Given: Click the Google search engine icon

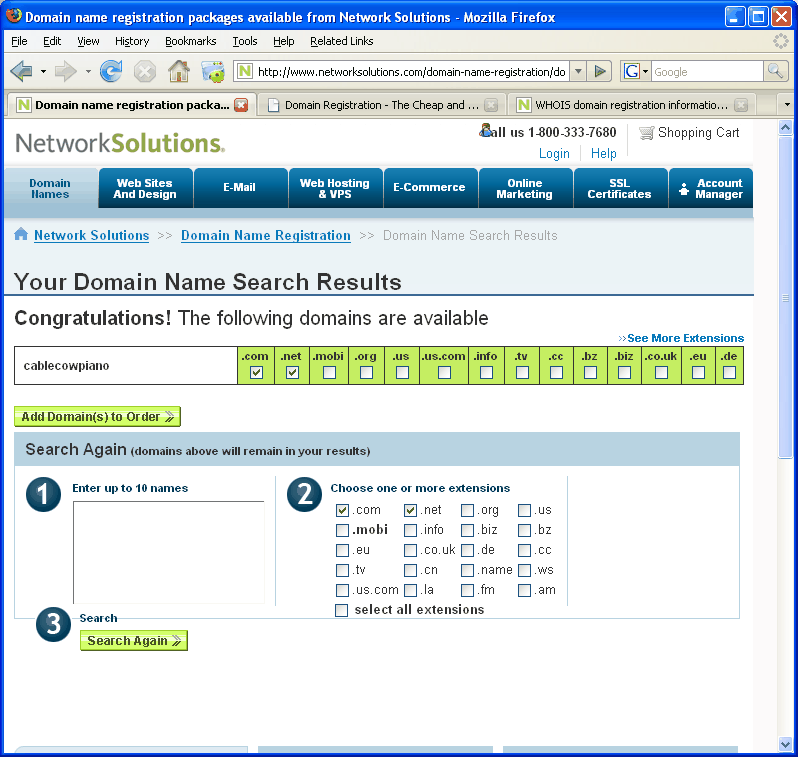Looking at the screenshot, I should [x=632, y=71].
